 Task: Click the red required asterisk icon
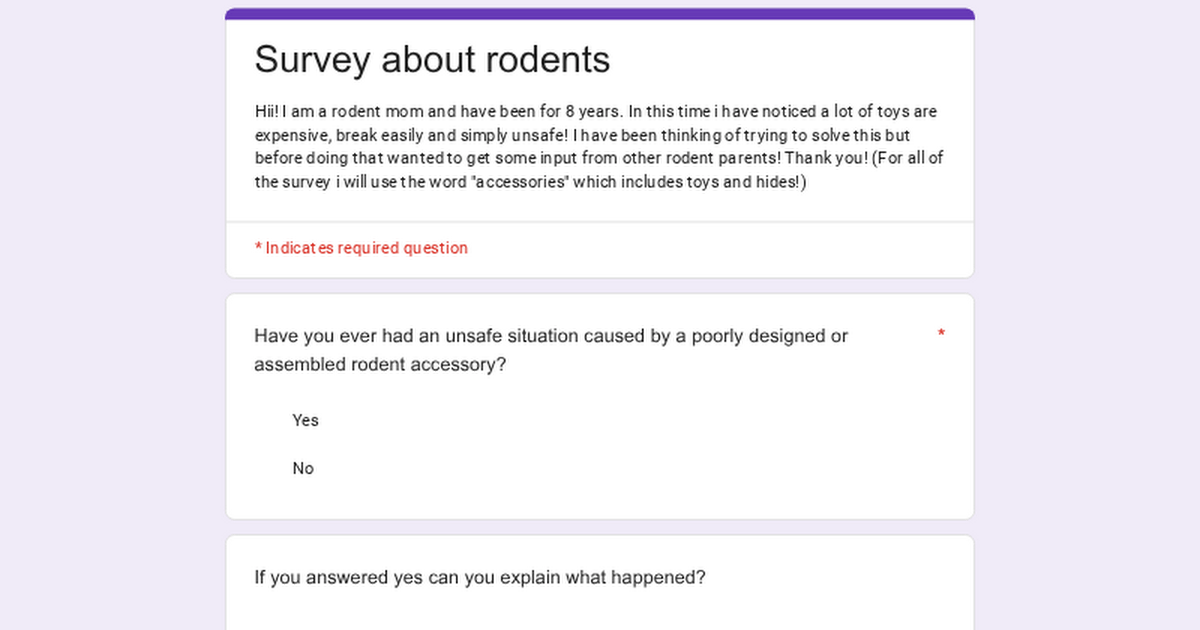(x=941, y=334)
